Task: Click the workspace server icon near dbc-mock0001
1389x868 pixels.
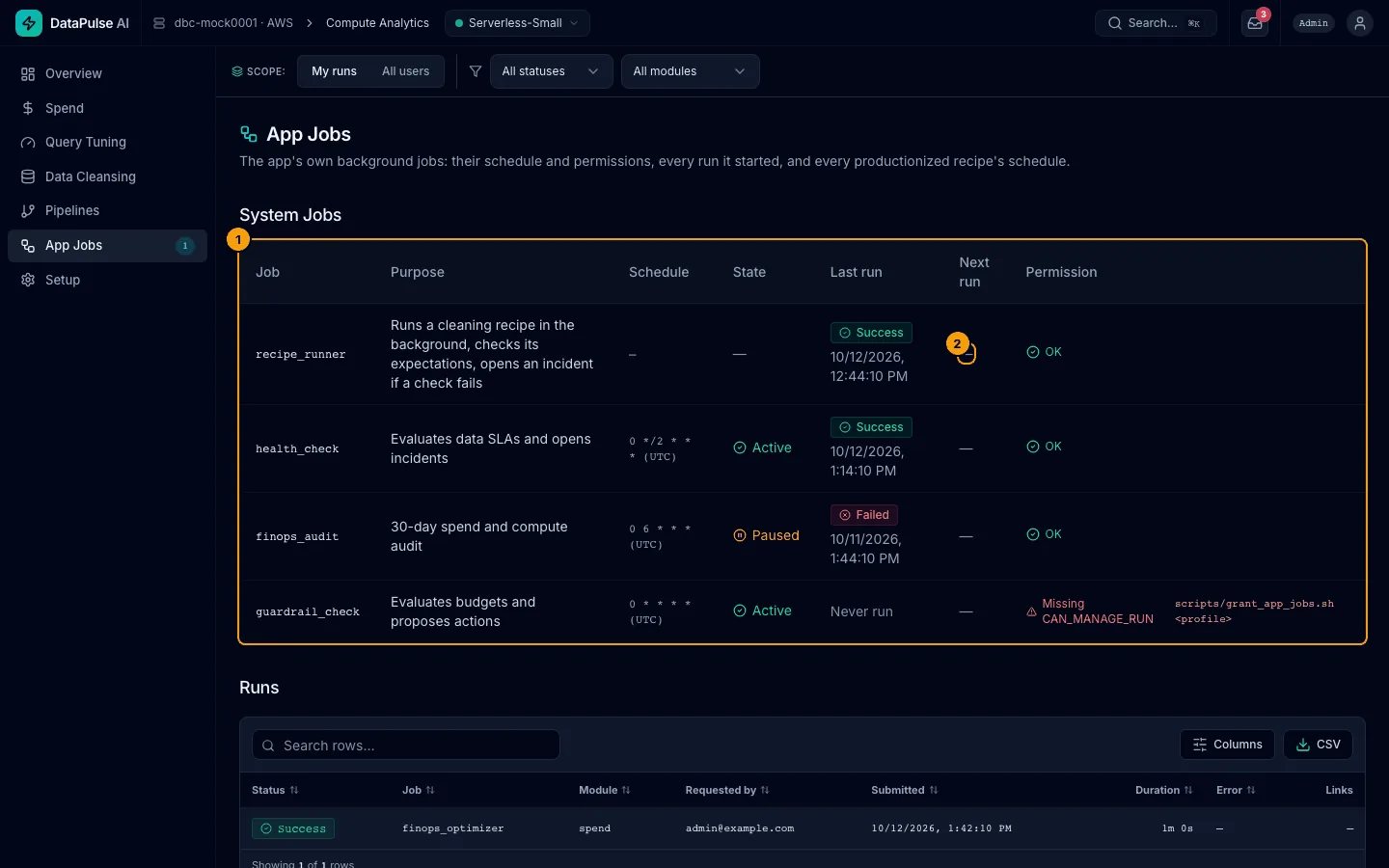Action: point(159,23)
